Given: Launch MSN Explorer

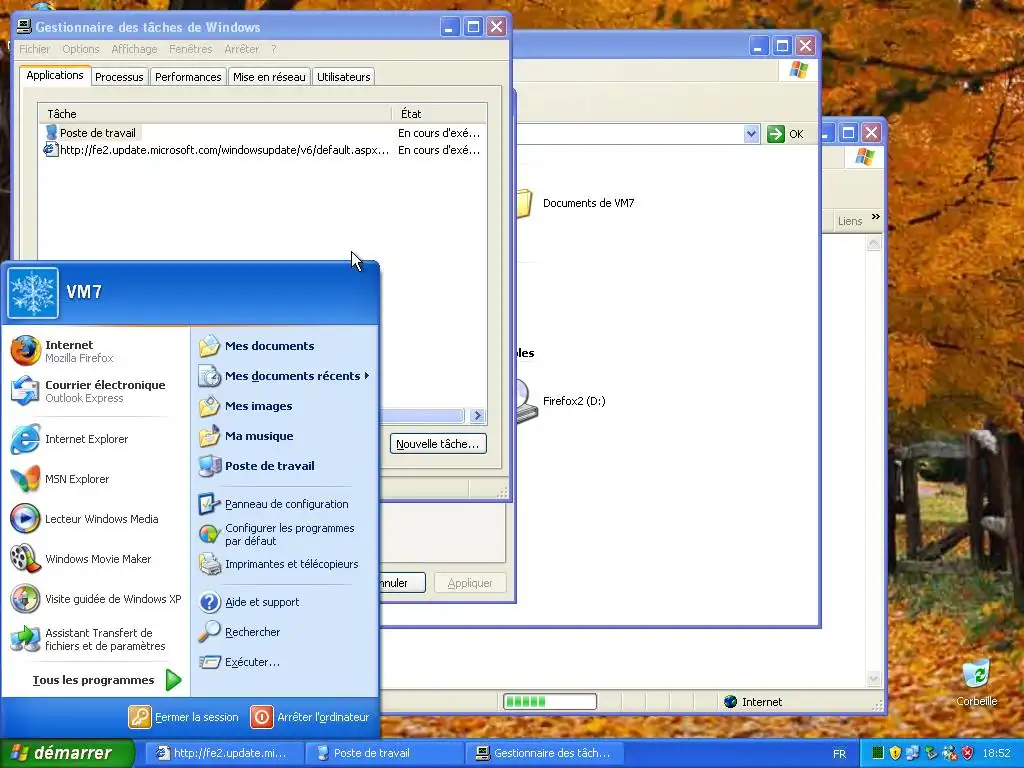Looking at the screenshot, I should [95, 479].
